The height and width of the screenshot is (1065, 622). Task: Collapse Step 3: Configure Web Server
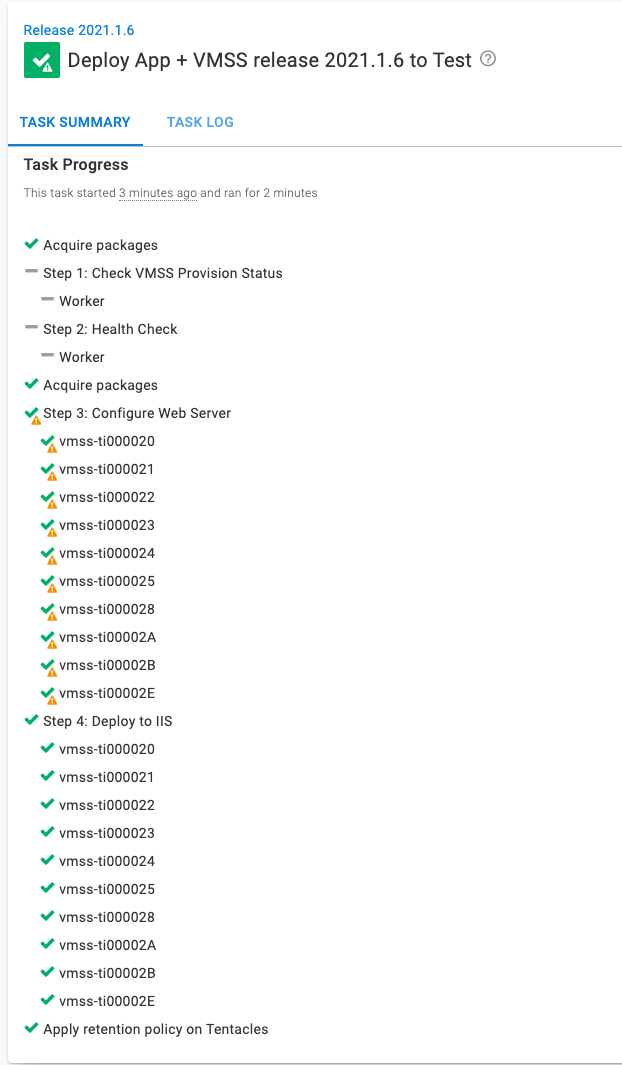(137, 412)
